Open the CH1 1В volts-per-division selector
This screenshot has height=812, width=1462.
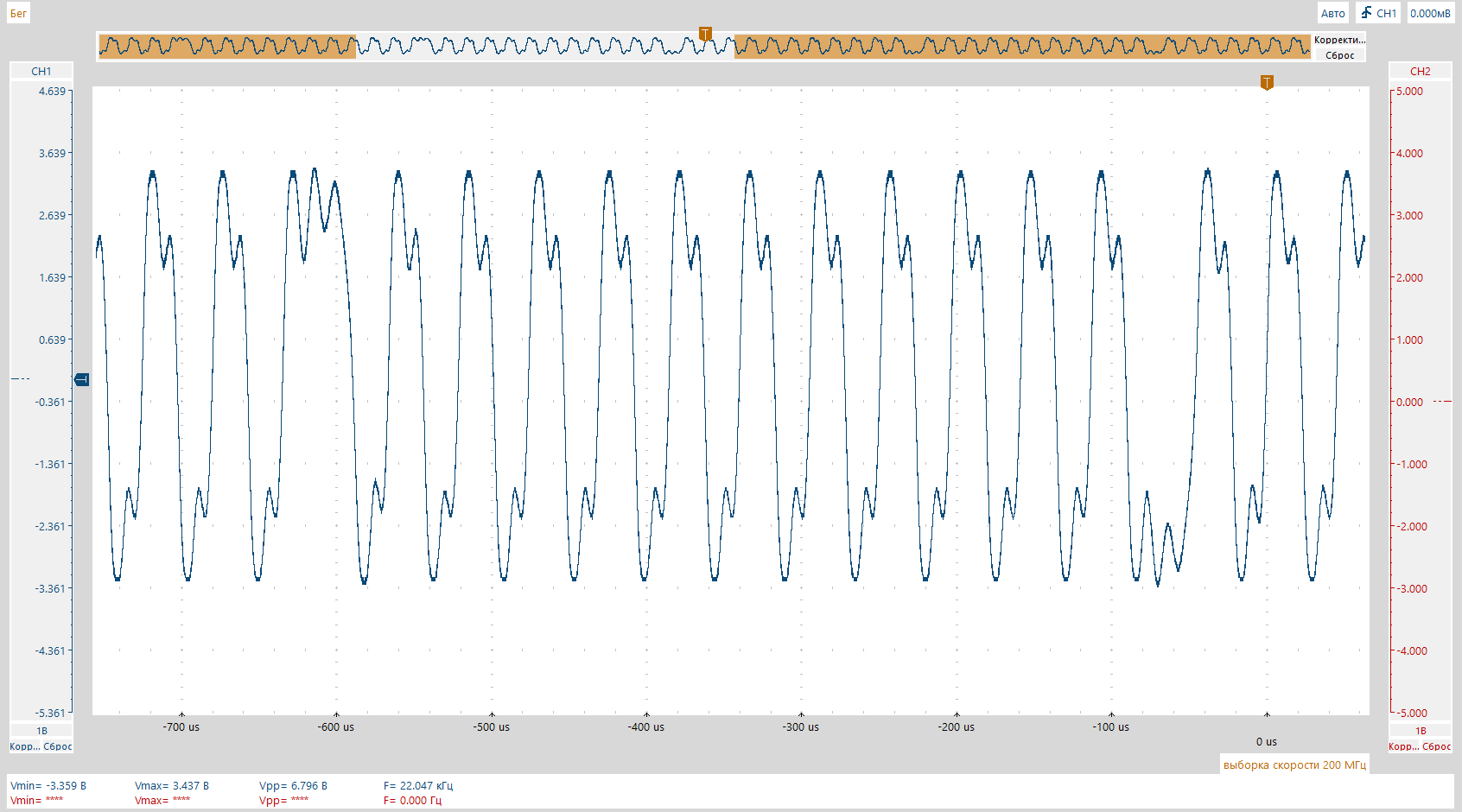(41, 731)
